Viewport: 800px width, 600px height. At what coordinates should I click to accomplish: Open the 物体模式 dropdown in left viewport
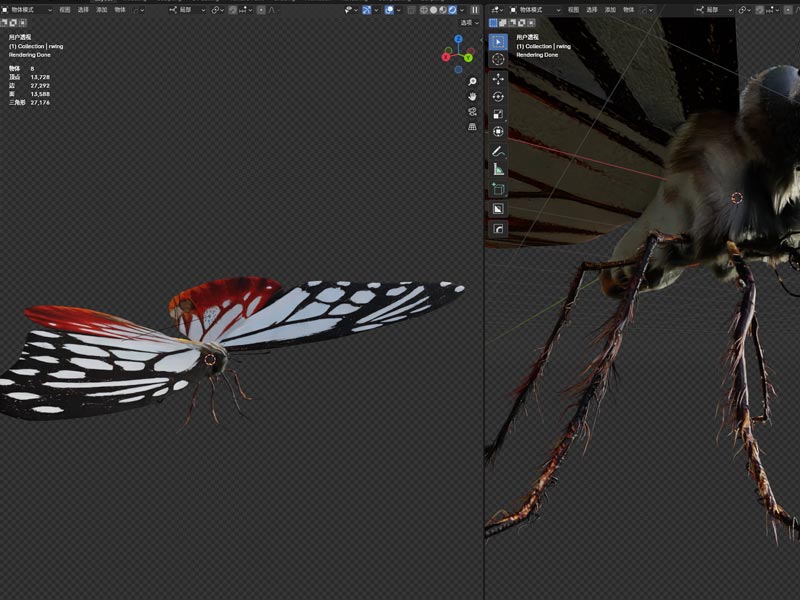30,10
